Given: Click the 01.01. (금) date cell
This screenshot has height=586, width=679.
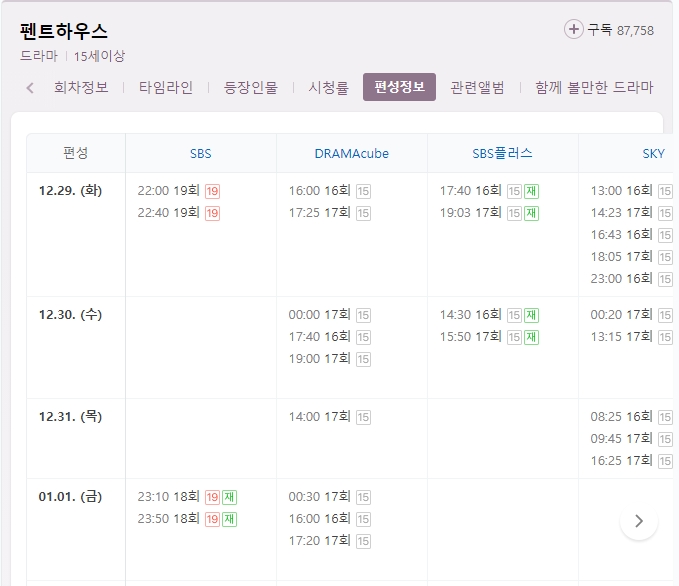Looking at the screenshot, I should 70,496.
